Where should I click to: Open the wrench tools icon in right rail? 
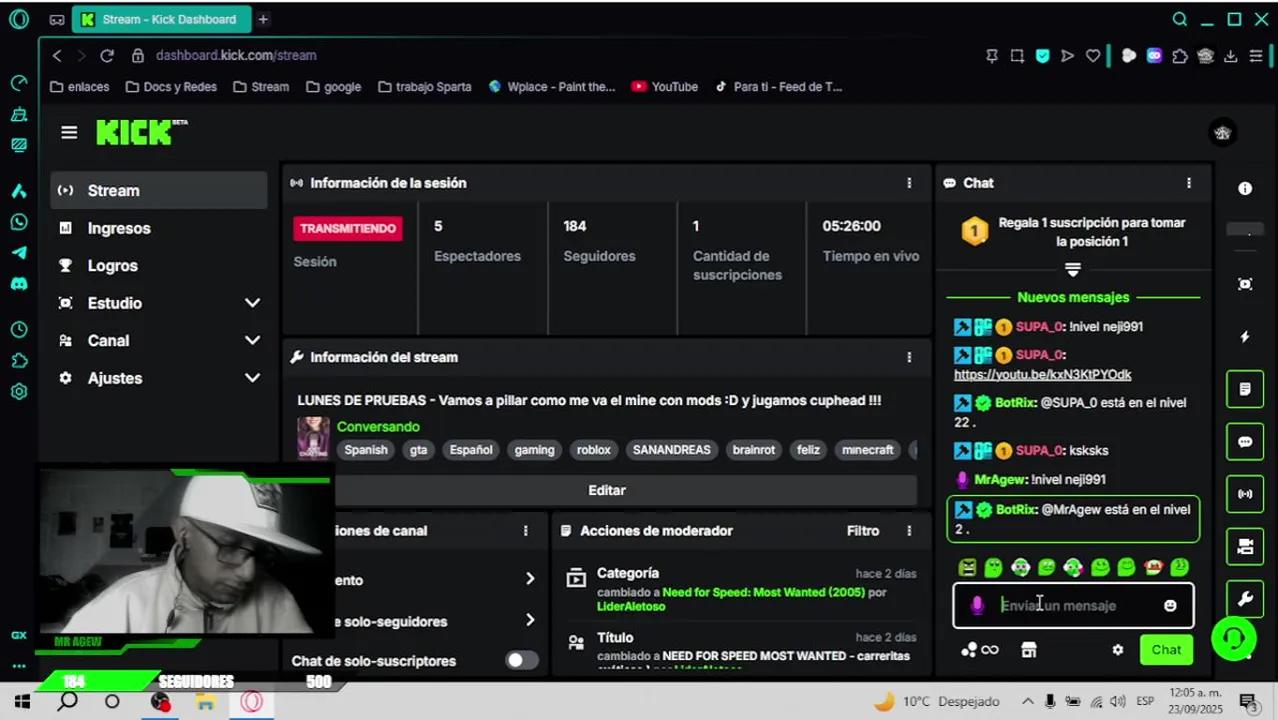[x=1245, y=599]
